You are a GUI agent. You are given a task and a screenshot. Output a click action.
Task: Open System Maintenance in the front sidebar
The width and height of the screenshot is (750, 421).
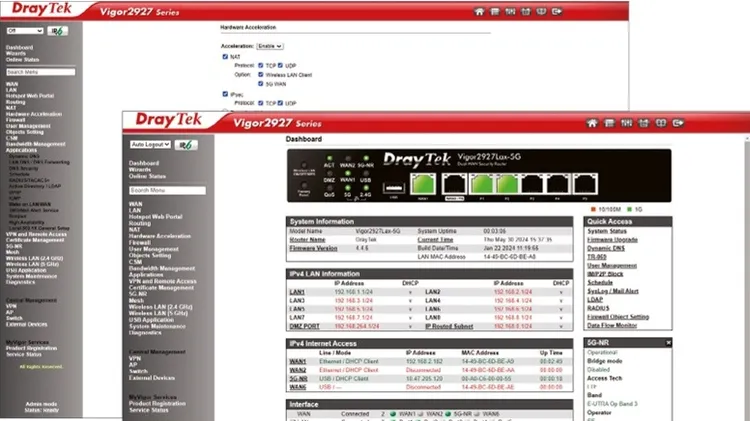coord(157,326)
